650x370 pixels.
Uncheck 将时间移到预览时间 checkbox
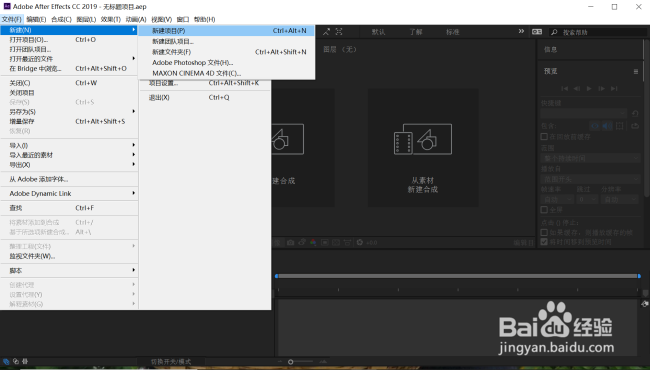(x=544, y=242)
